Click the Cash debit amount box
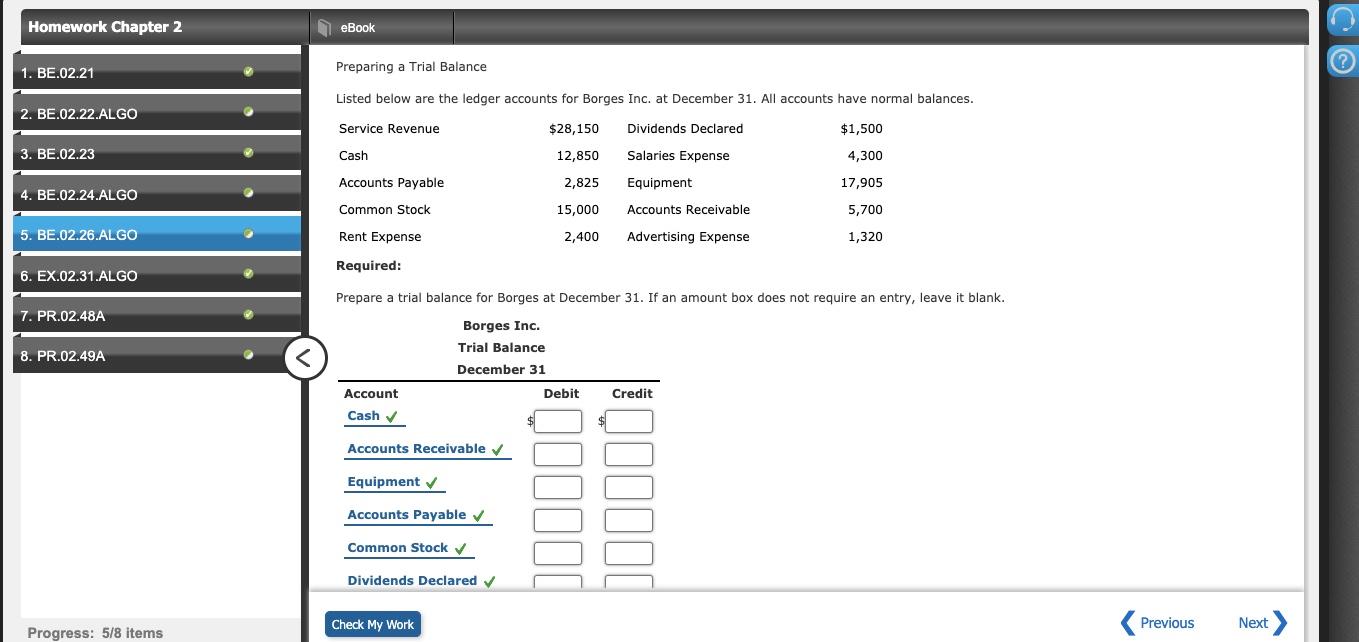This screenshot has height=642, width=1359. click(x=558, y=421)
